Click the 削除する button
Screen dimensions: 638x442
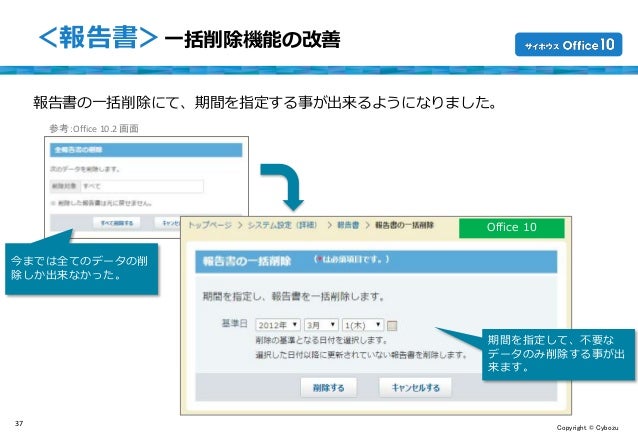tap(328, 387)
